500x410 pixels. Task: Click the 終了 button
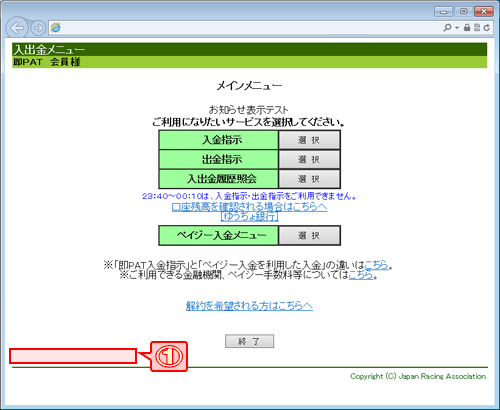tap(249, 341)
